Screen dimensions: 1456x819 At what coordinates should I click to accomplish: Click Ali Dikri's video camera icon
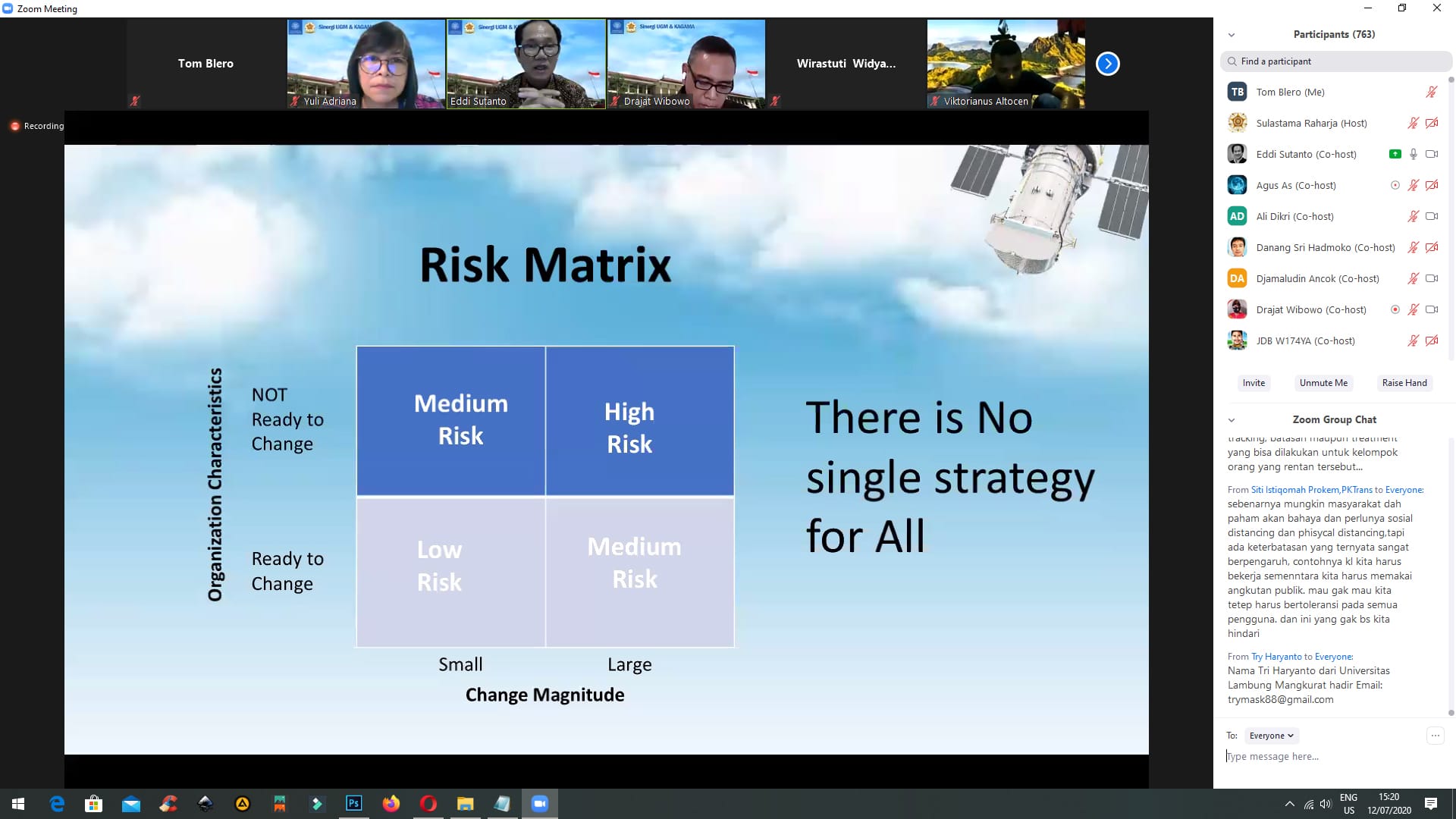click(1431, 216)
